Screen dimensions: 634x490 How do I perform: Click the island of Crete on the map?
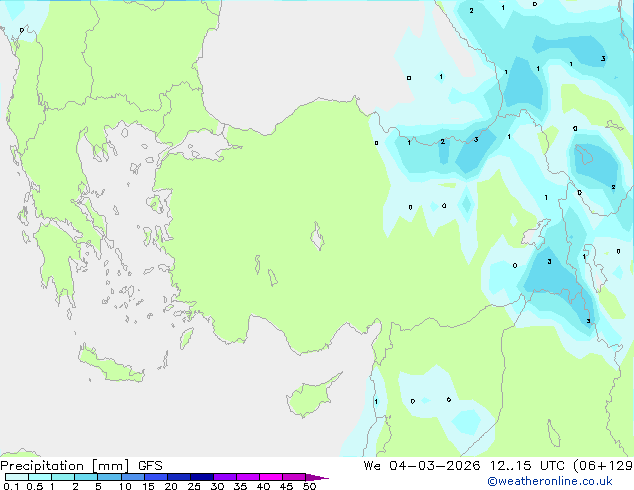tap(110, 366)
